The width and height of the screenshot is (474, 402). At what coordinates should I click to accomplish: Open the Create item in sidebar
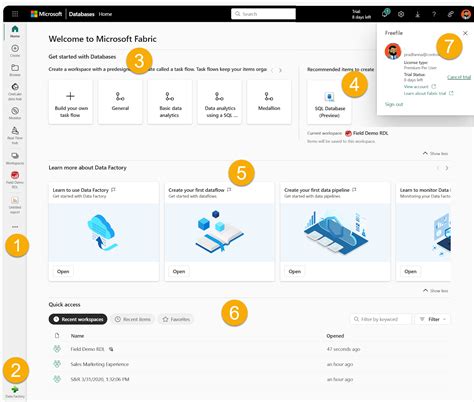tap(15, 51)
